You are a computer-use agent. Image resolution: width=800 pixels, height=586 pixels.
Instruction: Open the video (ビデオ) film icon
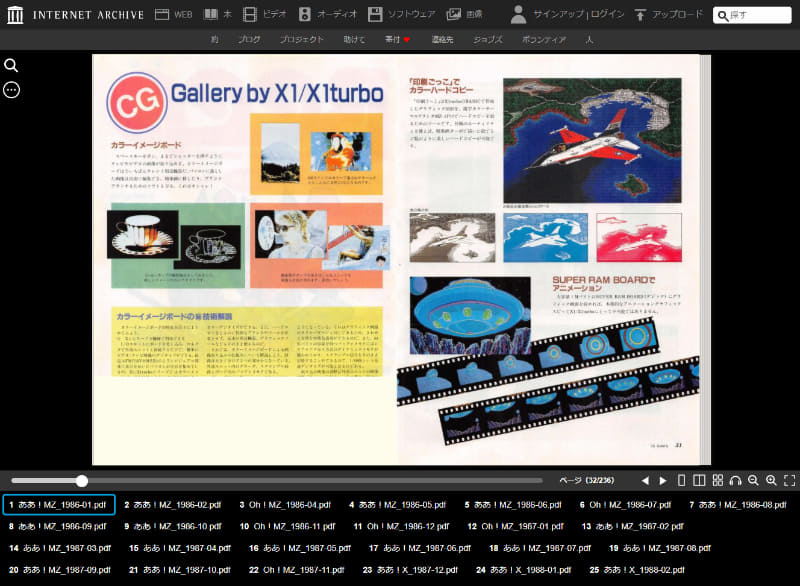(x=250, y=14)
